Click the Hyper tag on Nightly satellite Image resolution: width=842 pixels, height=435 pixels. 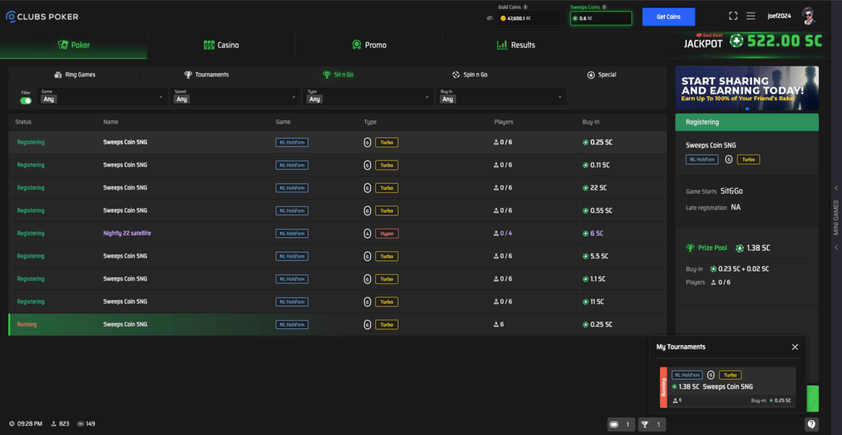pos(387,234)
